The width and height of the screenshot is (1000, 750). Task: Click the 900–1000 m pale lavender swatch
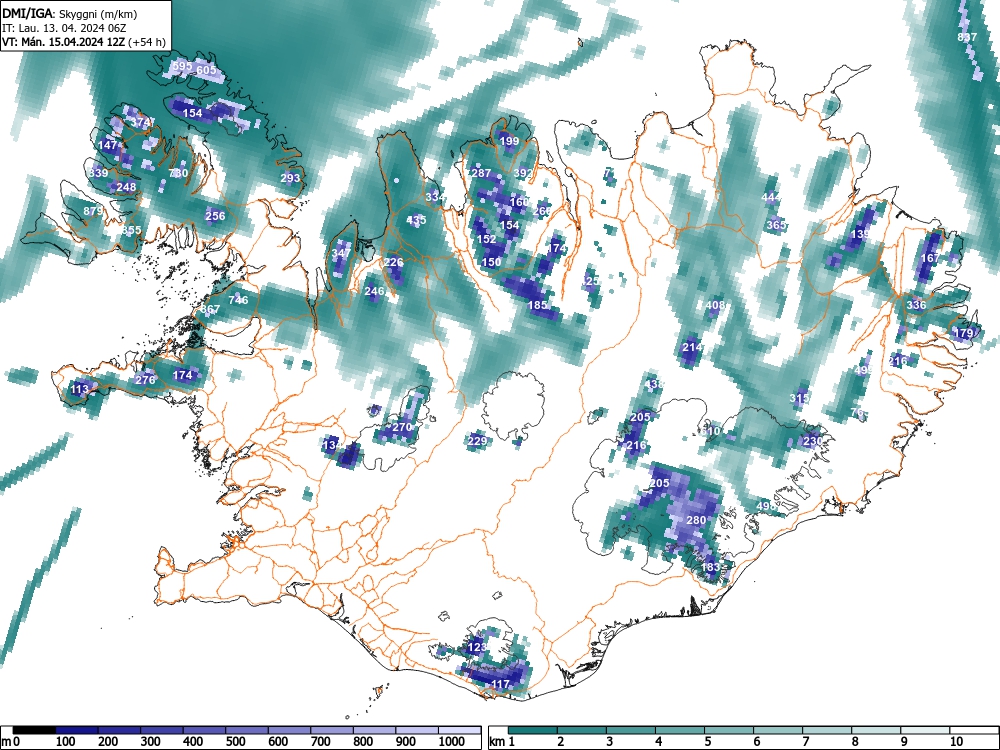pos(416,730)
